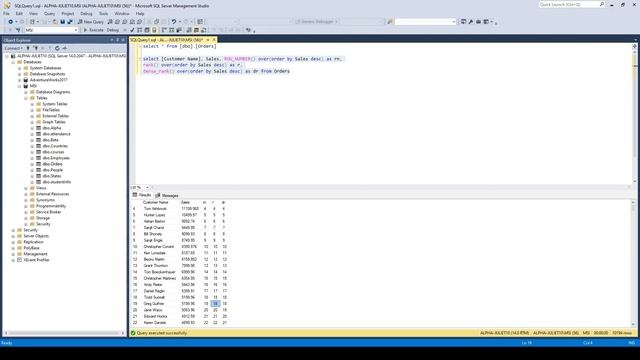Select dbo.Countries table in the tree
Screen dimensions: 640x360
coord(55,146)
